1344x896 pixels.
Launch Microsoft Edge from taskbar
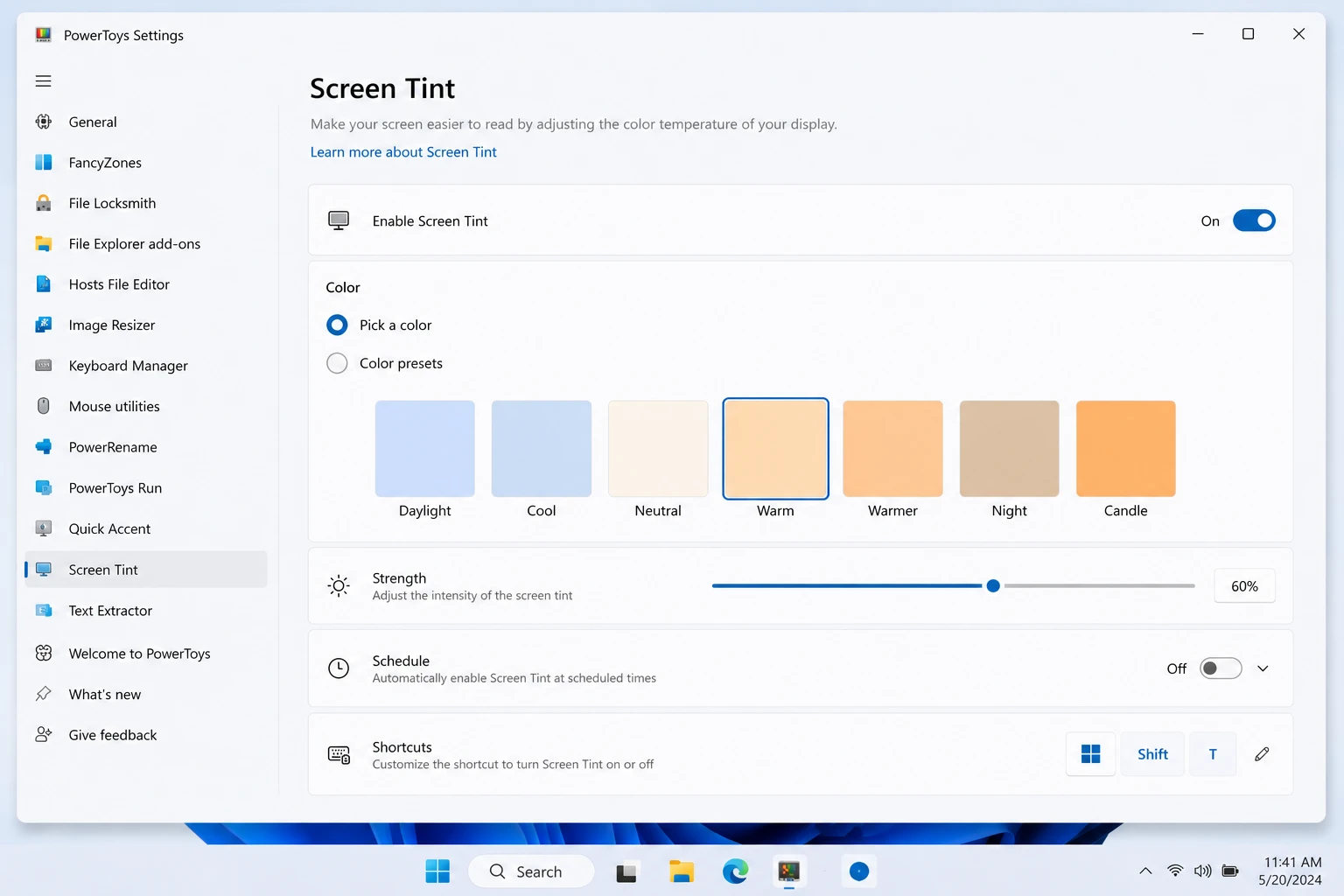click(735, 871)
